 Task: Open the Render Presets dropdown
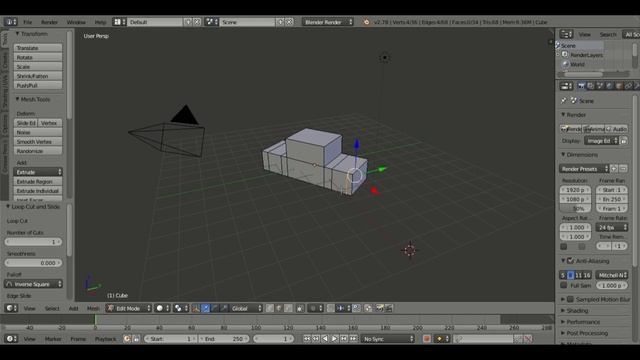click(x=584, y=169)
